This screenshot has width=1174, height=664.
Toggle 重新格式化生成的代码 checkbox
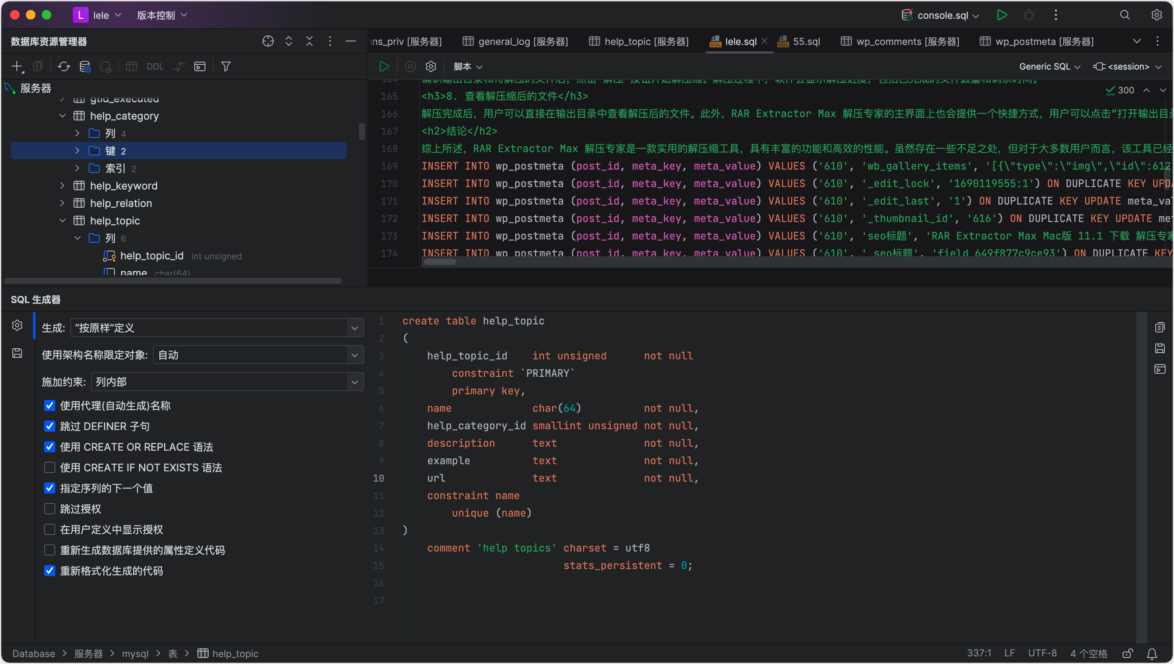49,570
